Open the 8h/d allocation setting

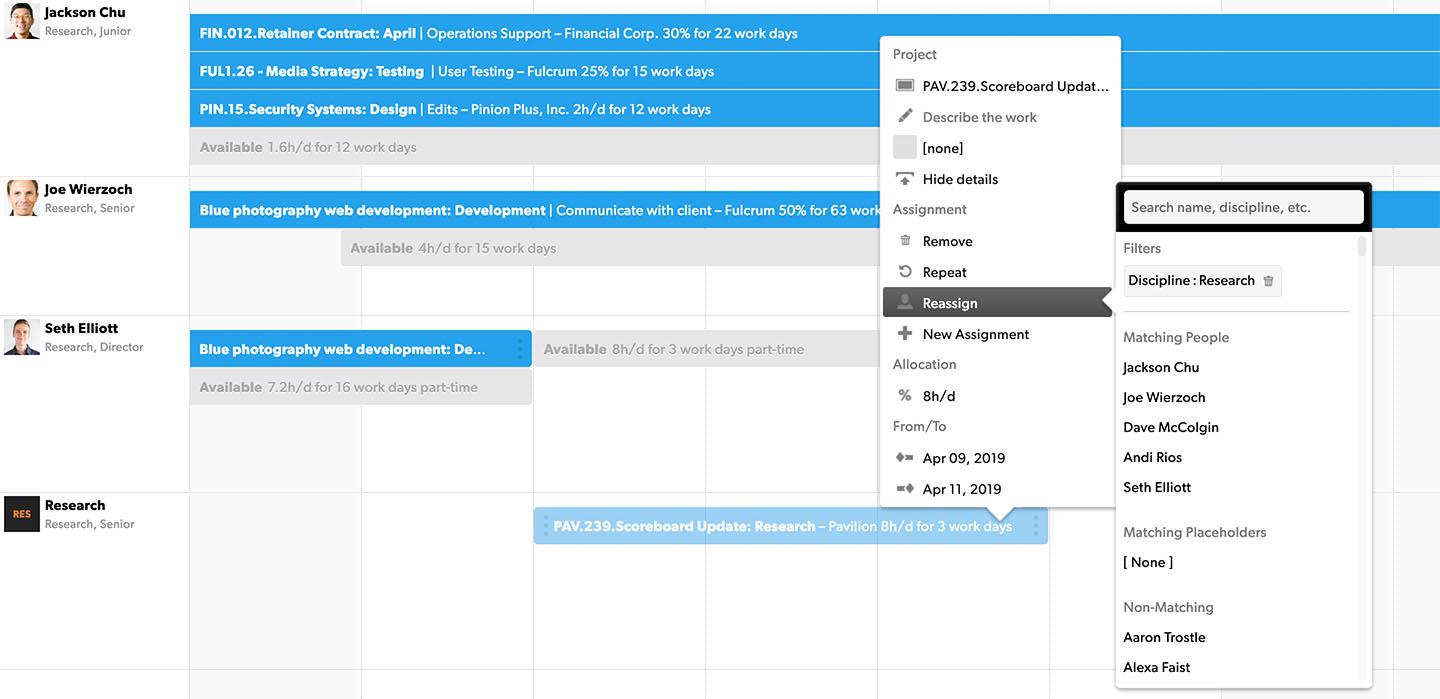[939, 396]
